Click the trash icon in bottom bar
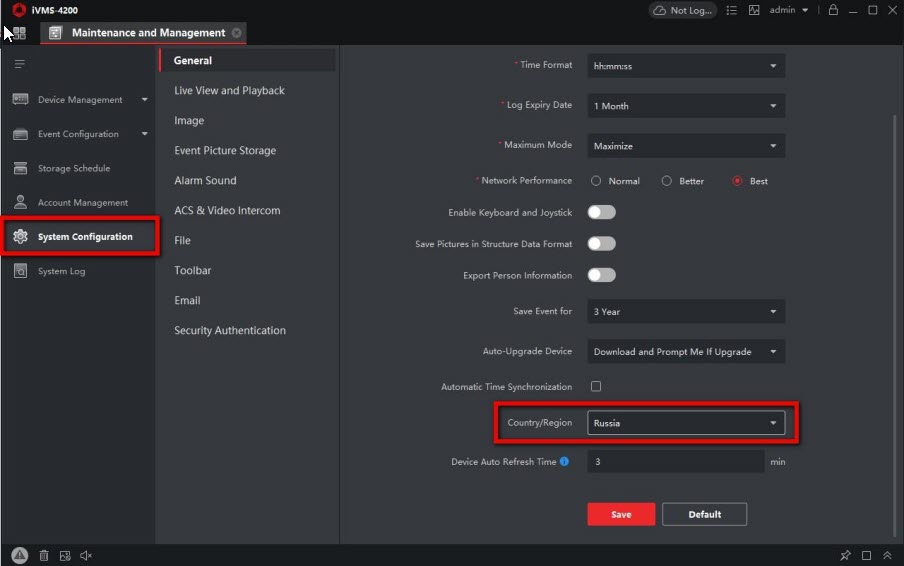The width and height of the screenshot is (904, 566). tap(43, 555)
